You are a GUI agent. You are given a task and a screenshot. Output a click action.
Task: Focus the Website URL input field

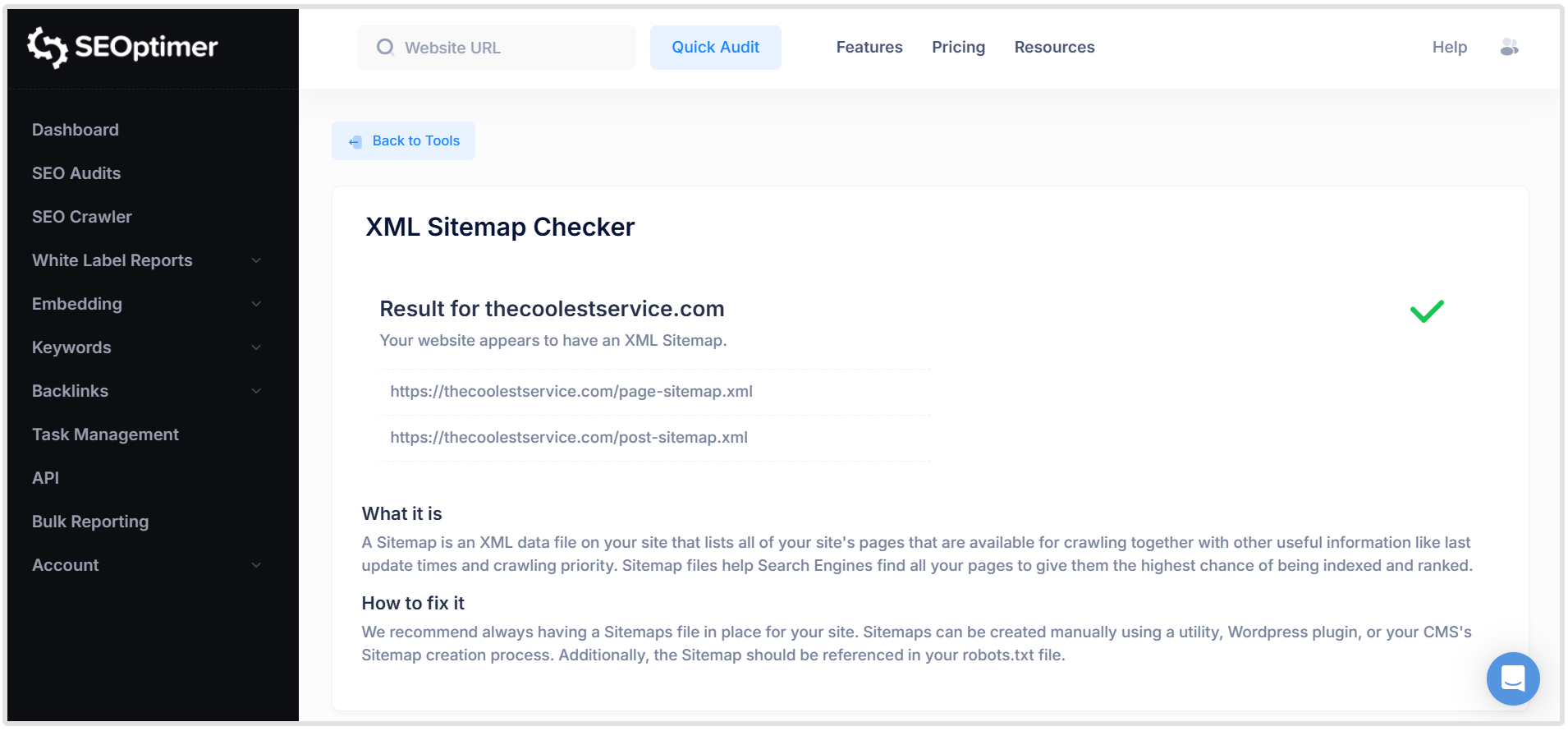[x=497, y=48]
